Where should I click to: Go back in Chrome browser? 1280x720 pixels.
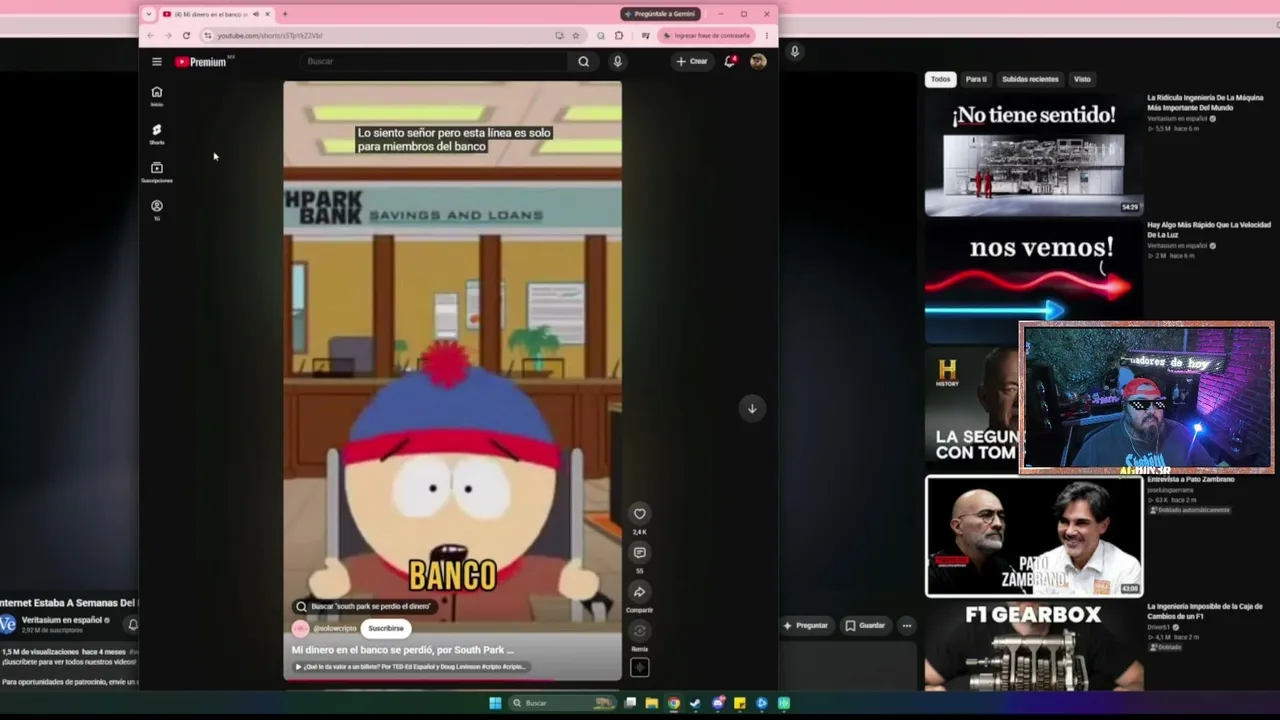coord(151,36)
